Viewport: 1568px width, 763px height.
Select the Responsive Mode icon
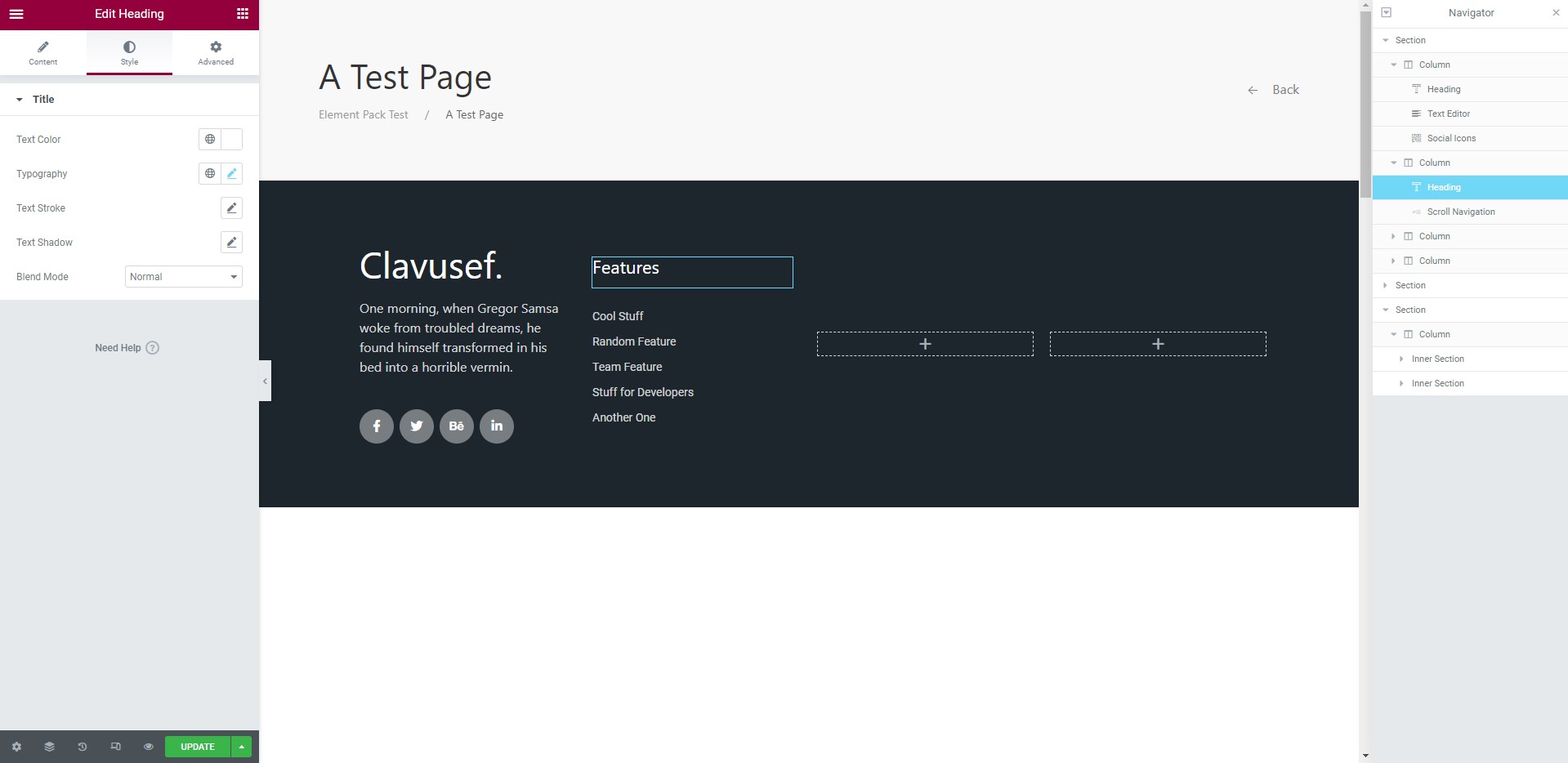pos(115,746)
